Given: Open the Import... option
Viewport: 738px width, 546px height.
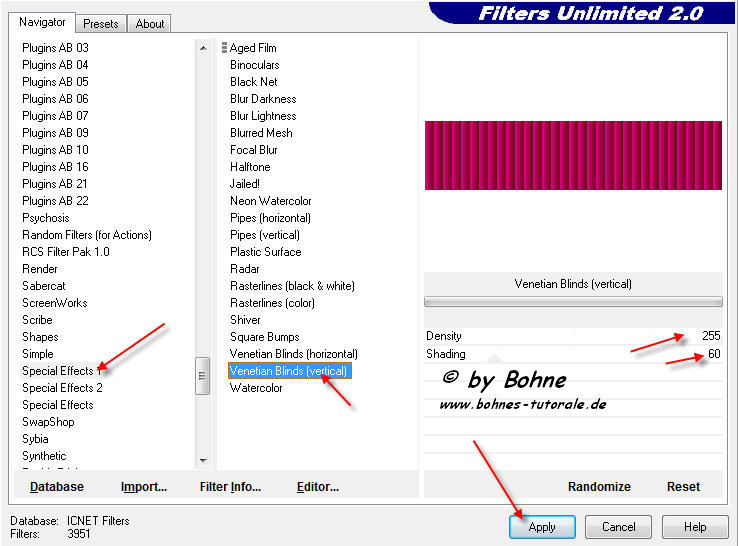Looking at the screenshot, I should coord(144,487).
